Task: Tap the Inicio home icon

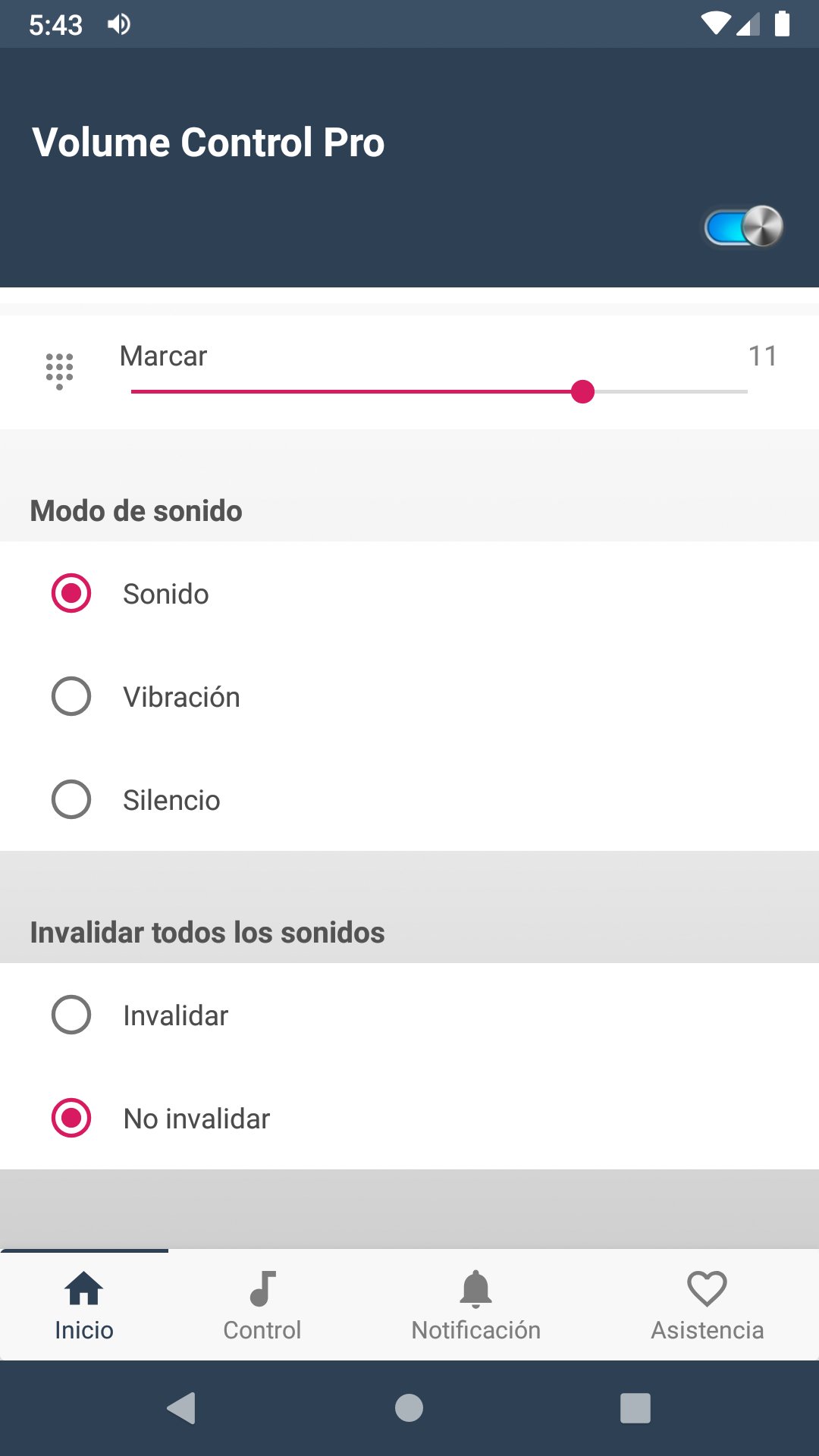Action: (x=84, y=1288)
